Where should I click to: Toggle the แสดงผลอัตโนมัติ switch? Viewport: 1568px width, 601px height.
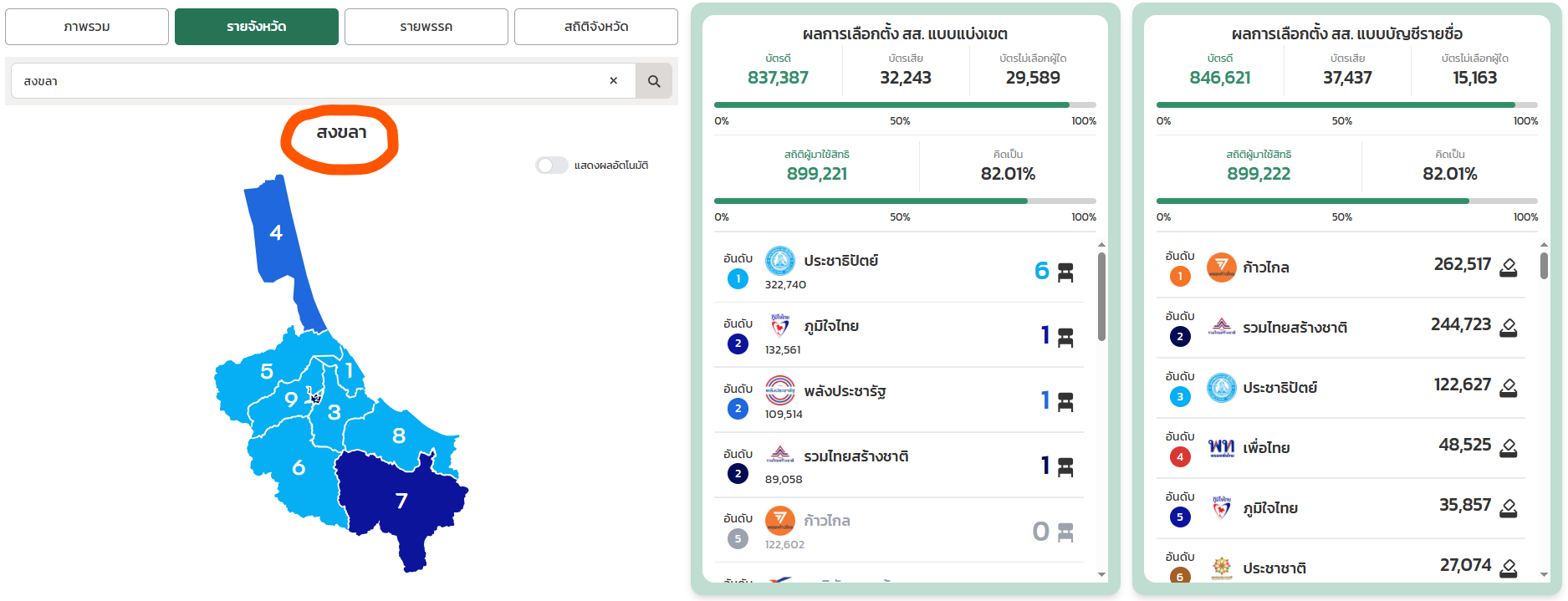pyautogui.click(x=552, y=166)
